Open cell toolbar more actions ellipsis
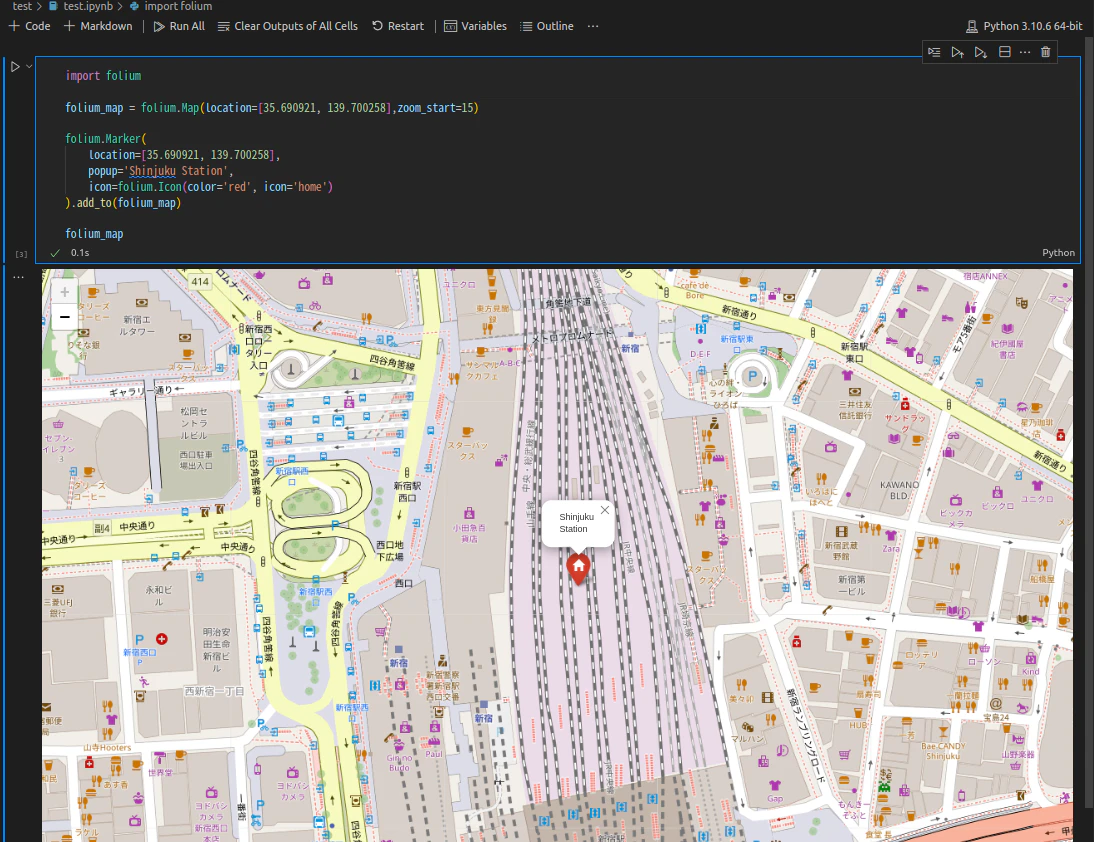1094x842 pixels. (x=1025, y=52)
